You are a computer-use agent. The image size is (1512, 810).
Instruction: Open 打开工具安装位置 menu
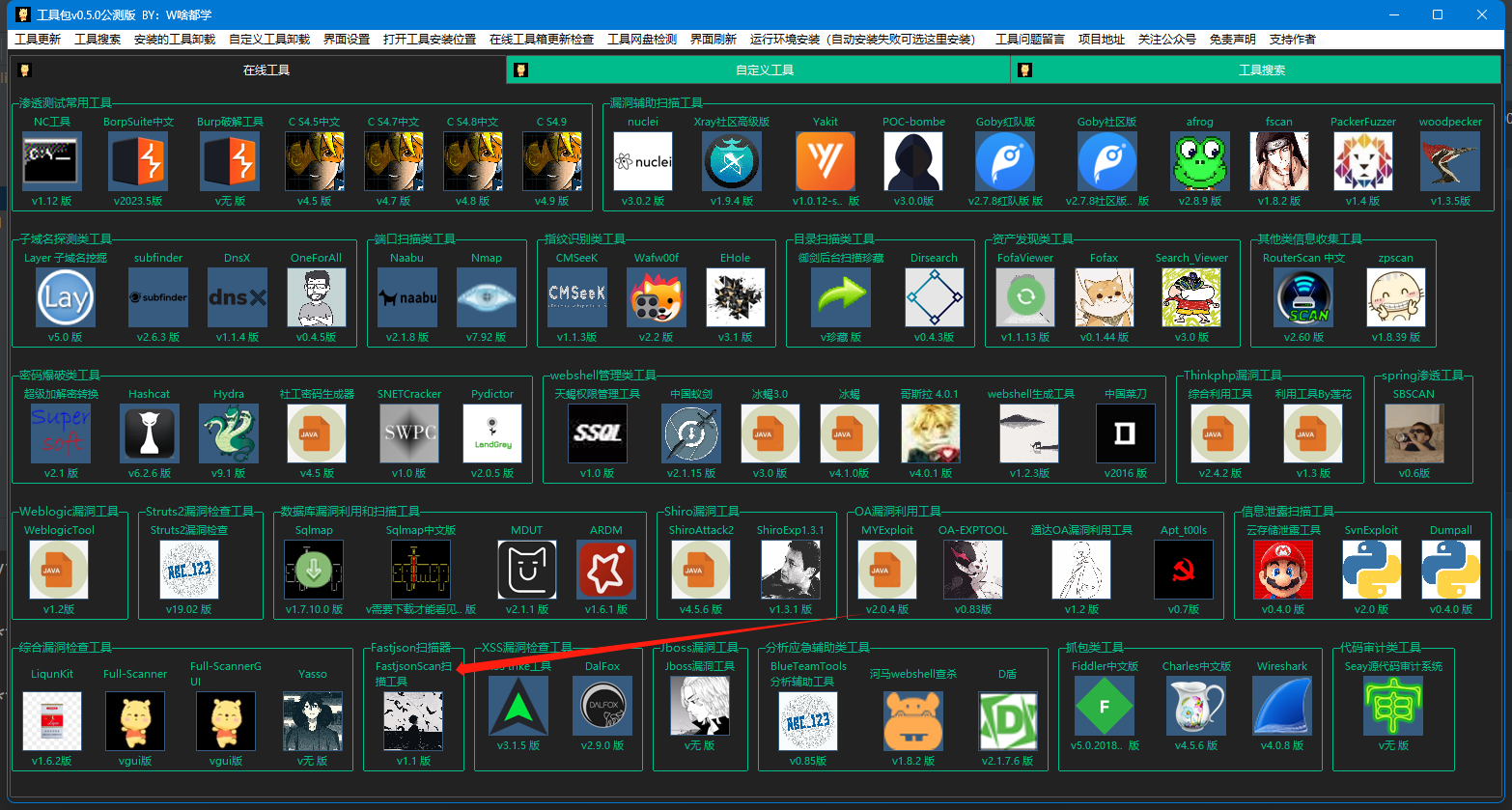(430, 39)
